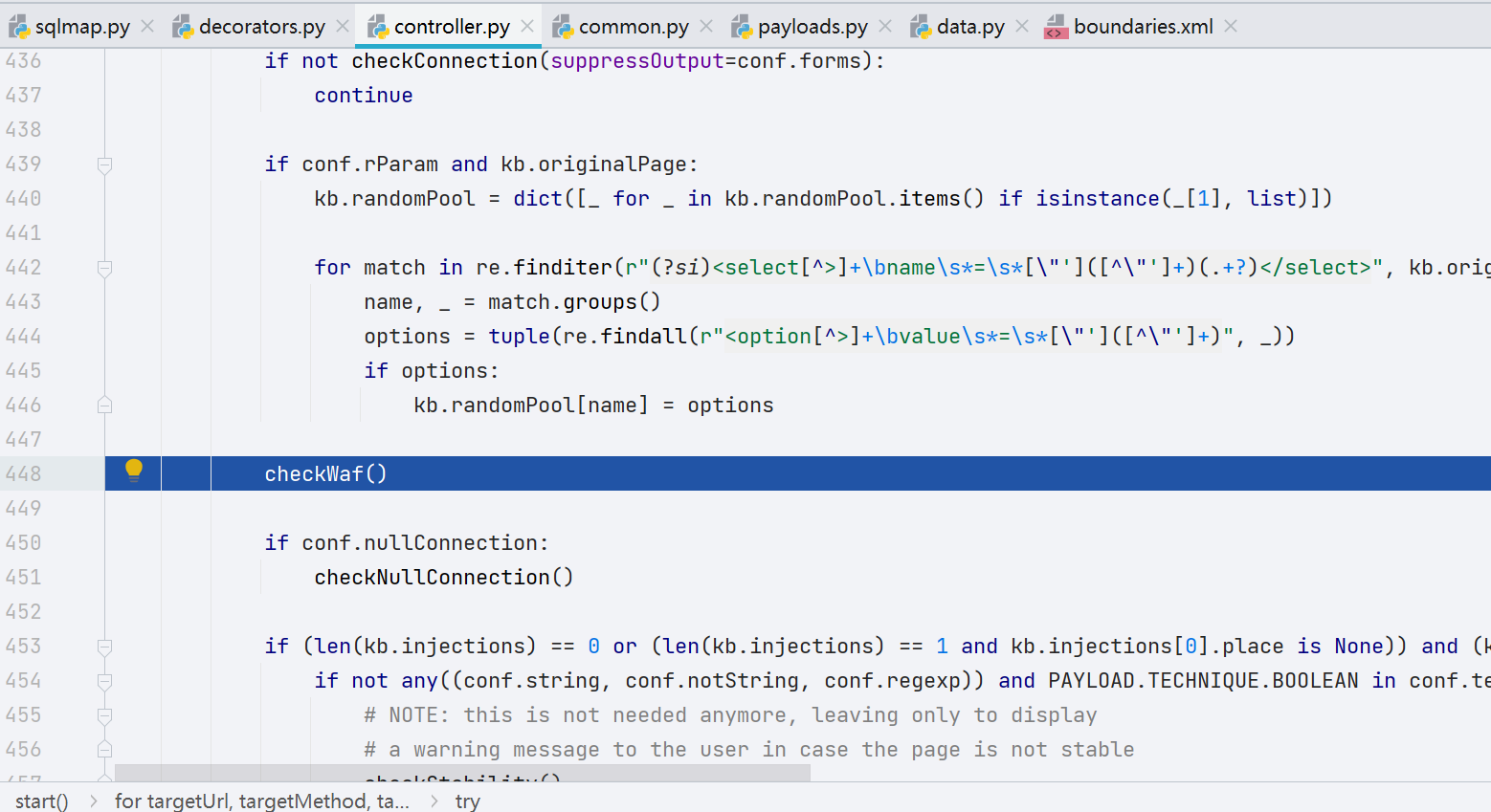Close the decorators.py tab

343,27
